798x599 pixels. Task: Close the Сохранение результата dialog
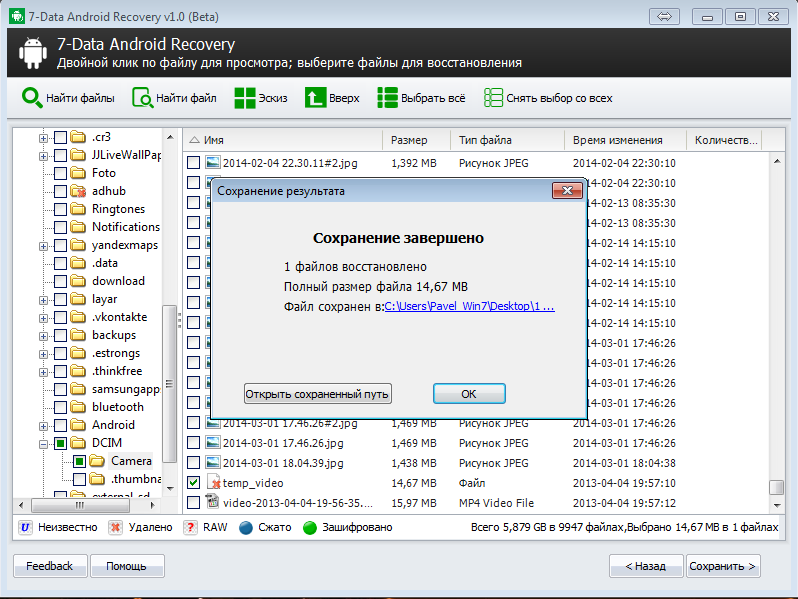[x=567, y=191]
